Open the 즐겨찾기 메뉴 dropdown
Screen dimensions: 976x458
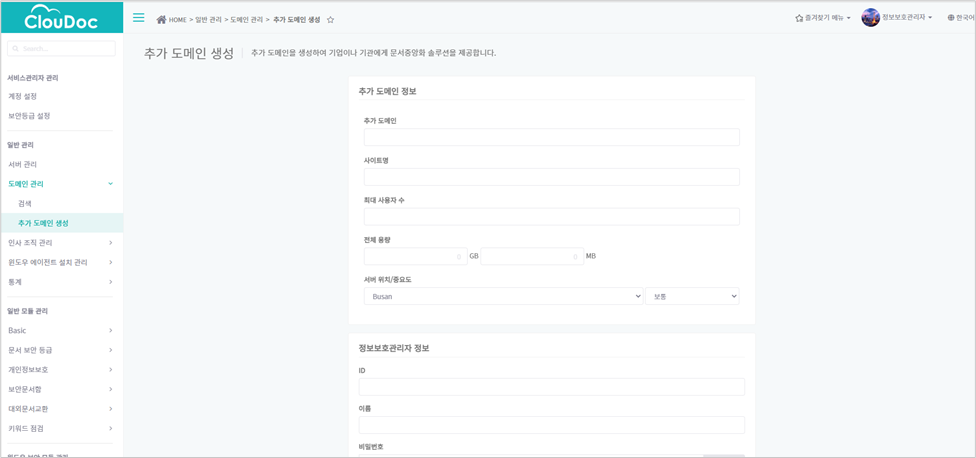823,18
